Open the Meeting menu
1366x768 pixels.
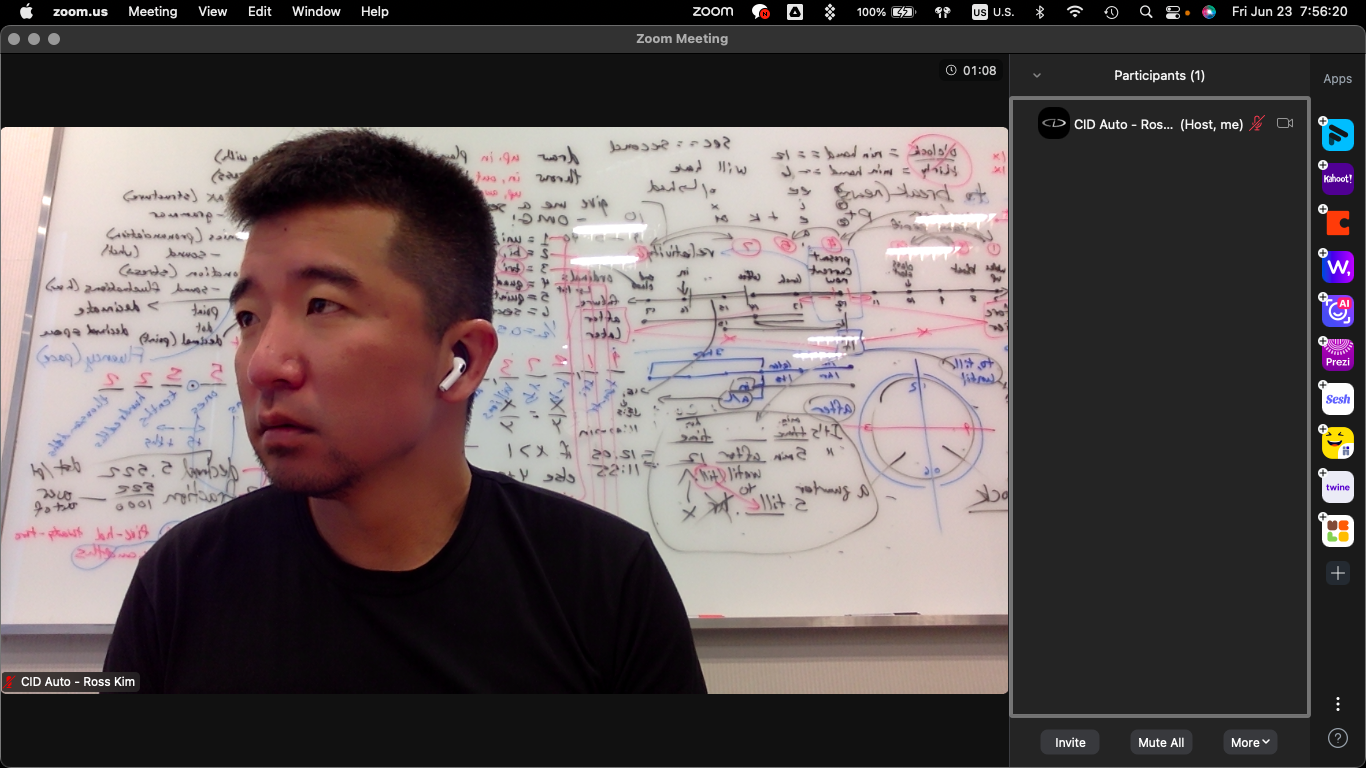tap(153, 12)
